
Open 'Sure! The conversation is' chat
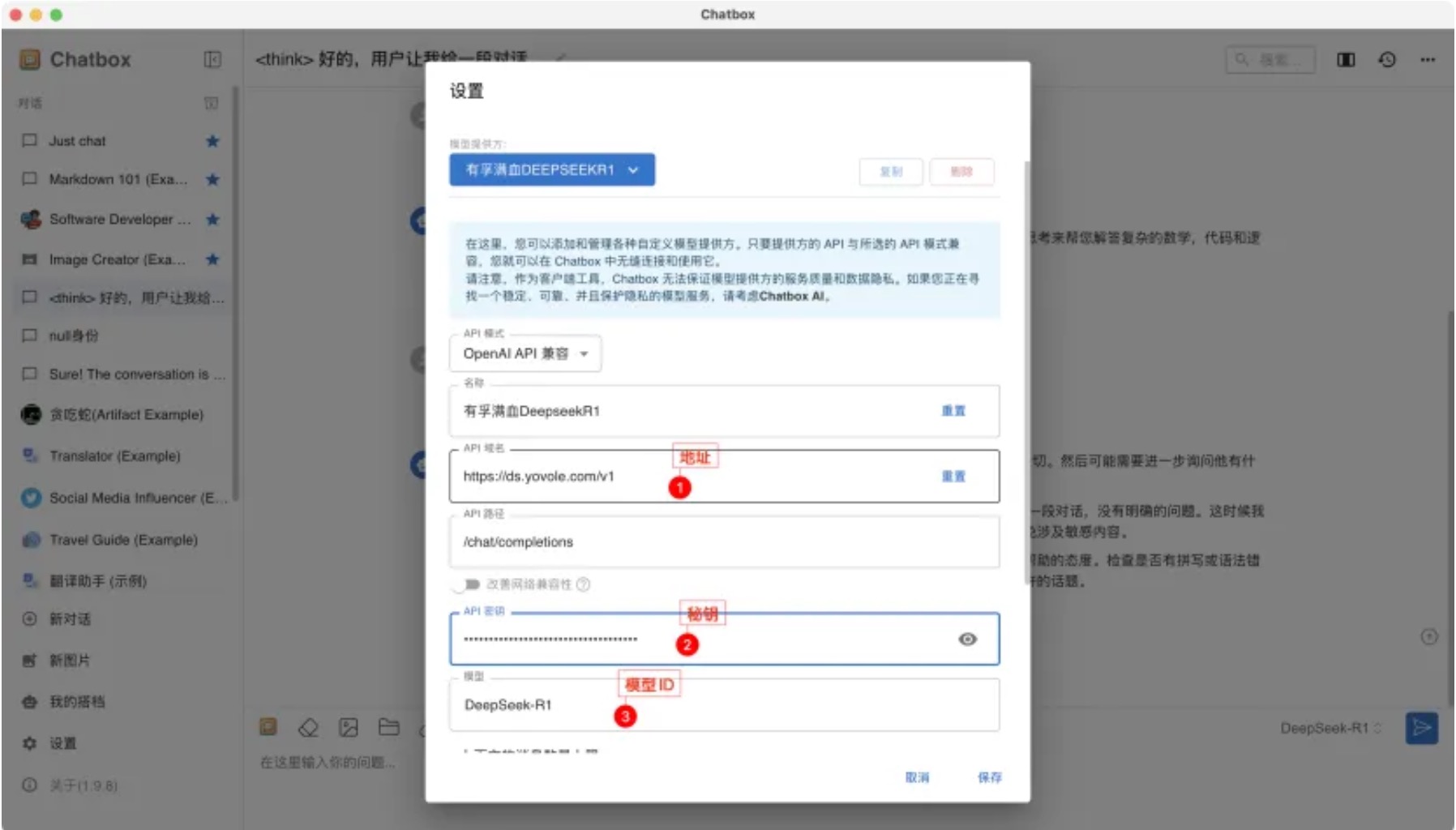(x=122, y=374)
